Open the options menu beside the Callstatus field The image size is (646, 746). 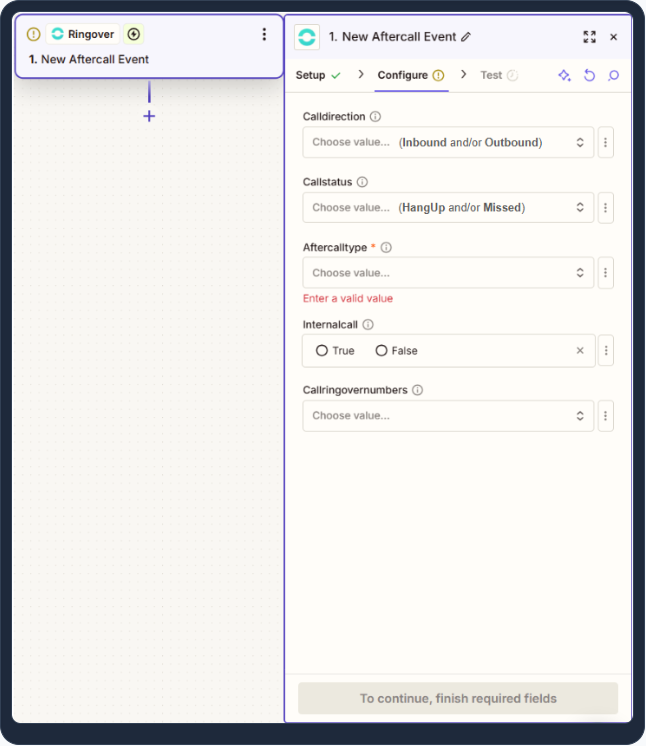click(605, 208)
